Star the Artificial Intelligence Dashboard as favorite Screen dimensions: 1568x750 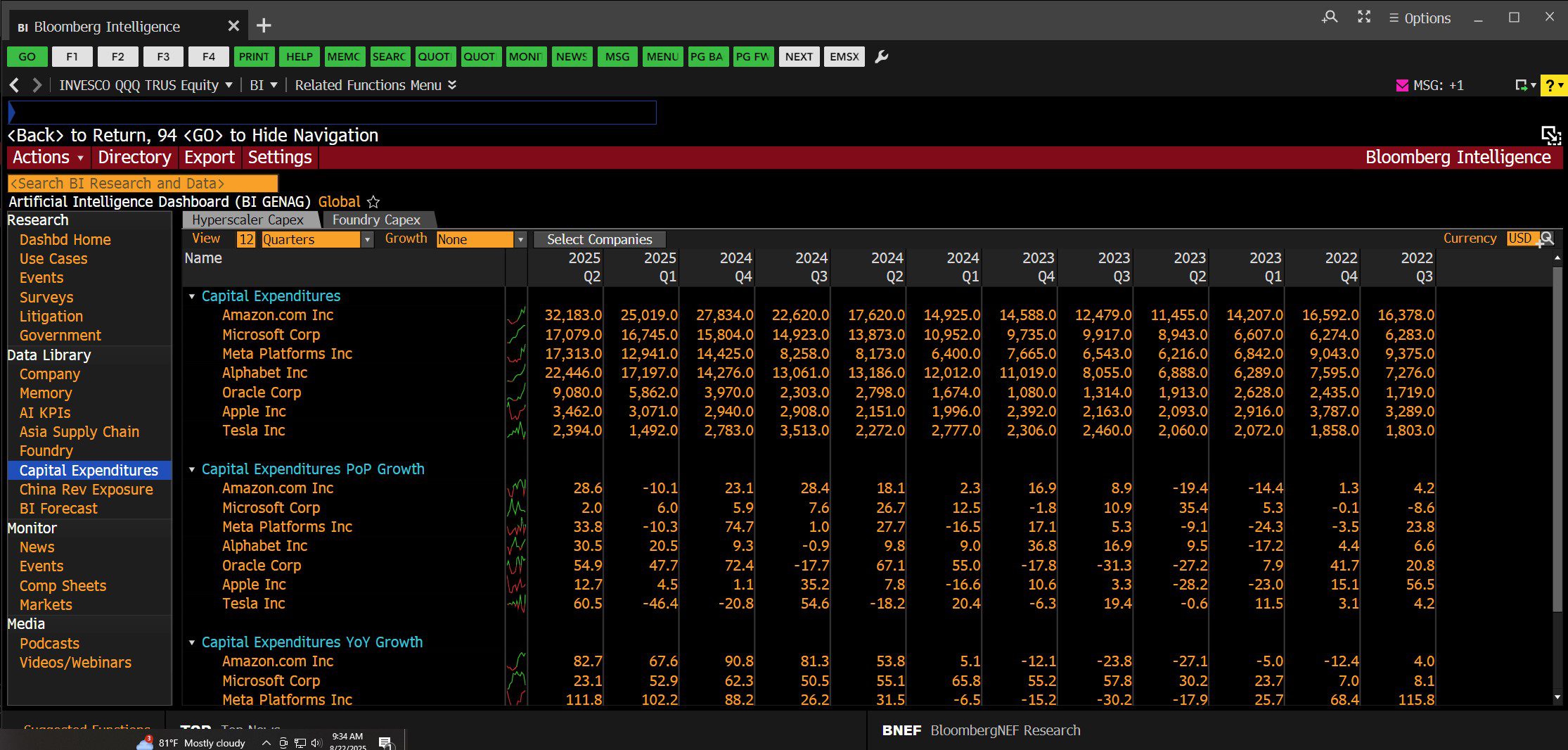pyautogui.click(x=373, y=202)
